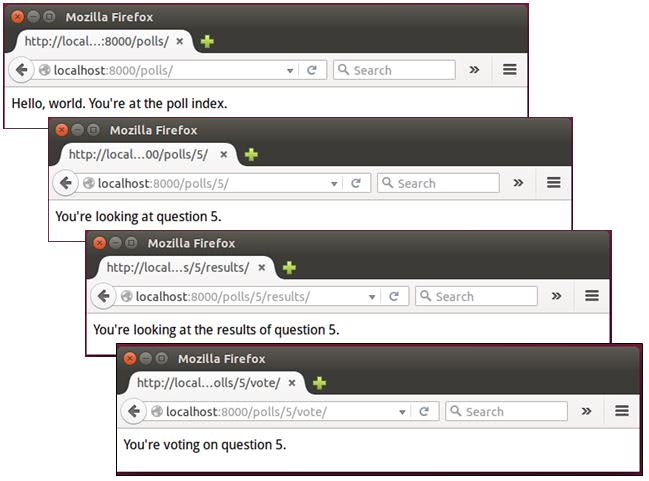Open hamburger menu in polls index window

click(510, 70)
